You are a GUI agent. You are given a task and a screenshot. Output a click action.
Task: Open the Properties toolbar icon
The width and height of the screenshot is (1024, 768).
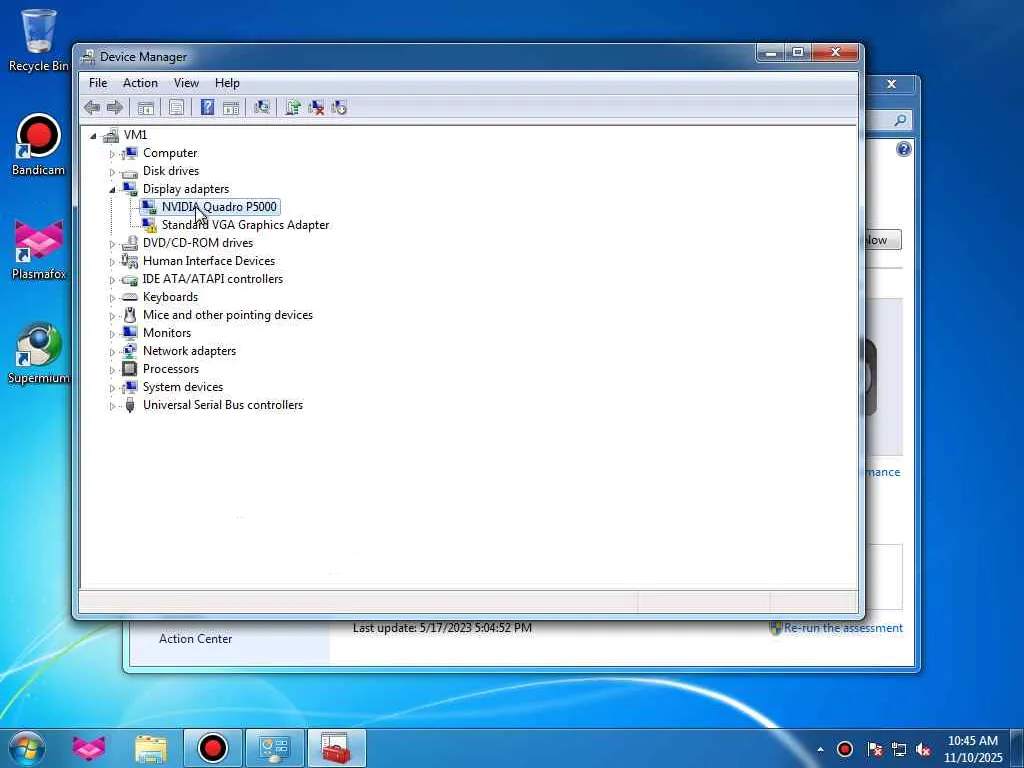point(176,108)
